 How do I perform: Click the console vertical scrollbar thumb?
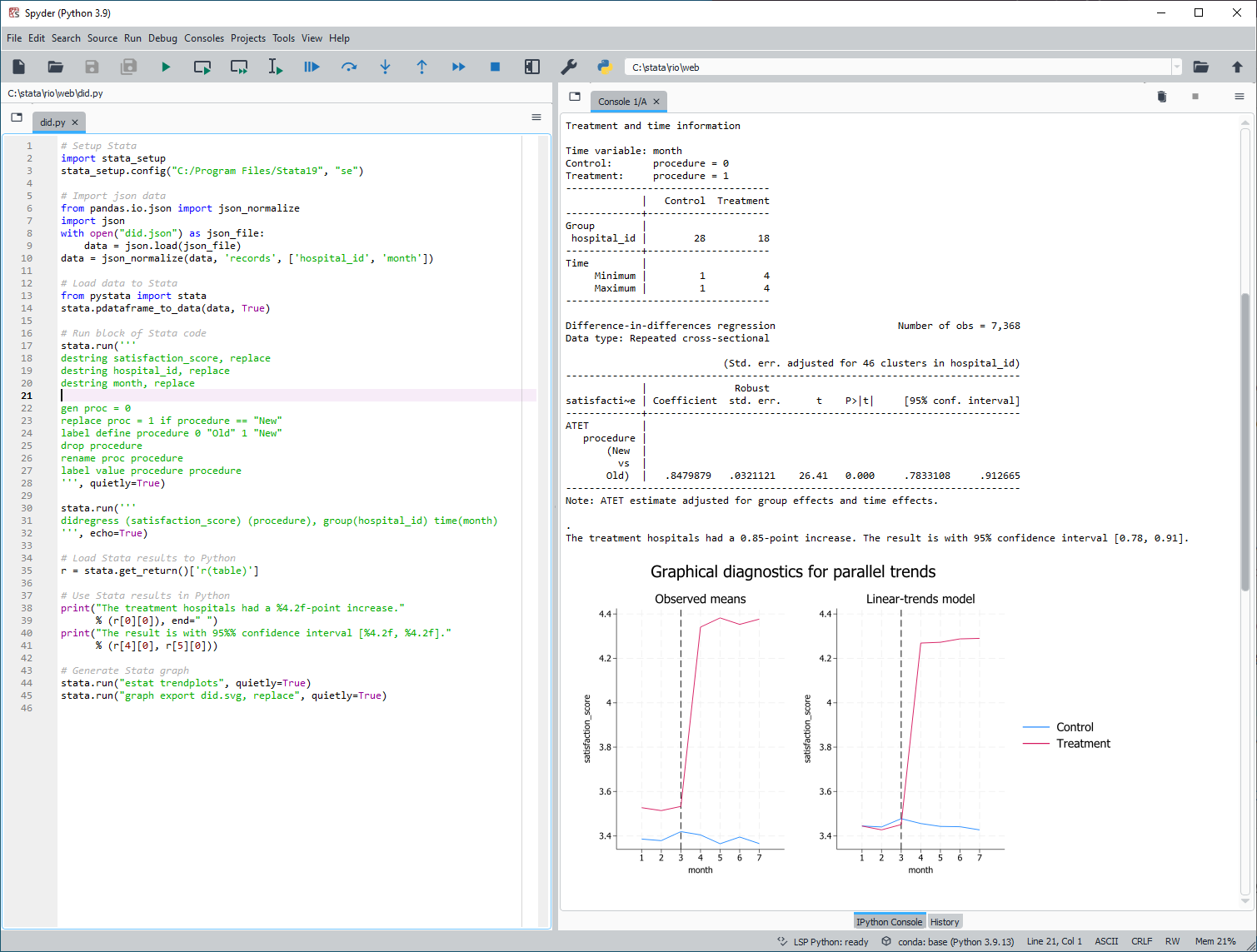1245,441
